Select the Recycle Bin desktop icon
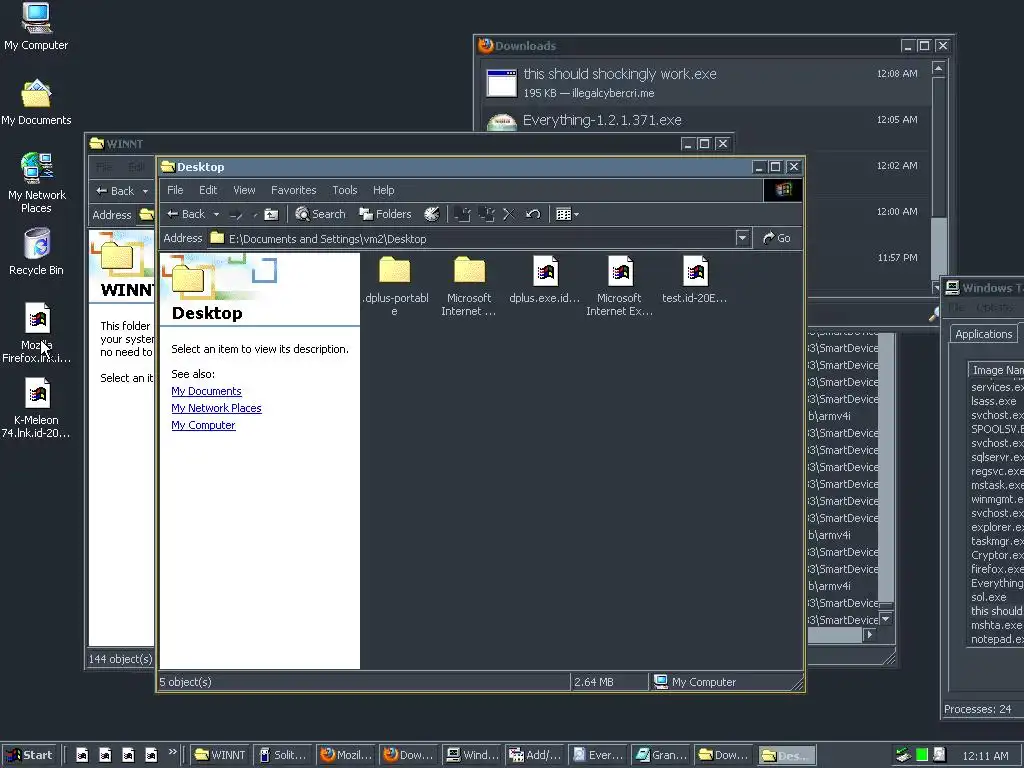The width and height of the screenshot is (1024, 768). coord(37,251)
